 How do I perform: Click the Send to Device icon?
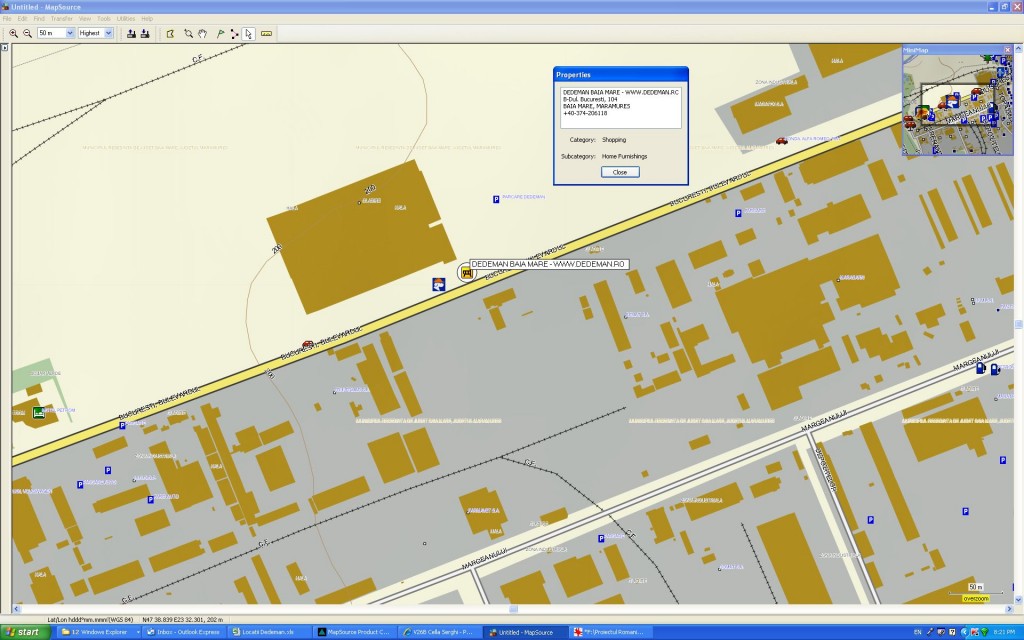(131, 33)
